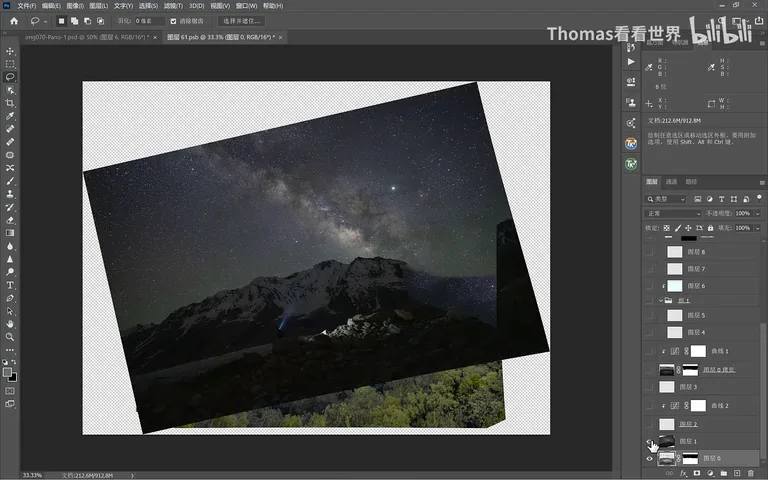Show adjustment layer 曲线 1
The image size is (768, 480).
[649, 351]
